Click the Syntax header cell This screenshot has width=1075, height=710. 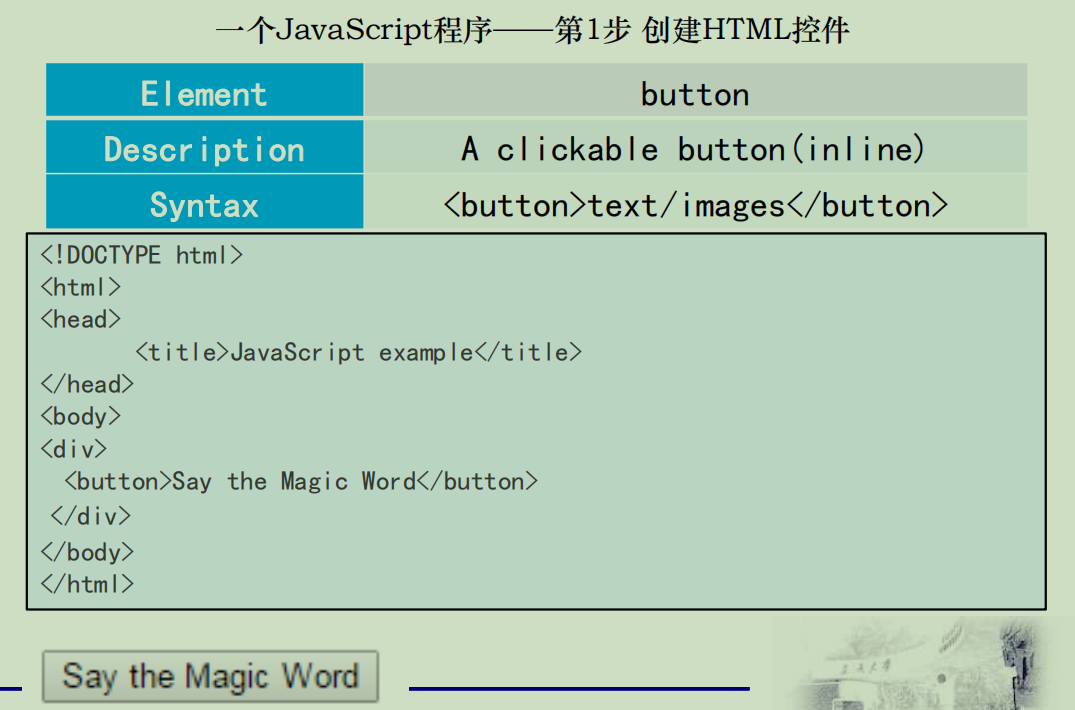[204, 201]
